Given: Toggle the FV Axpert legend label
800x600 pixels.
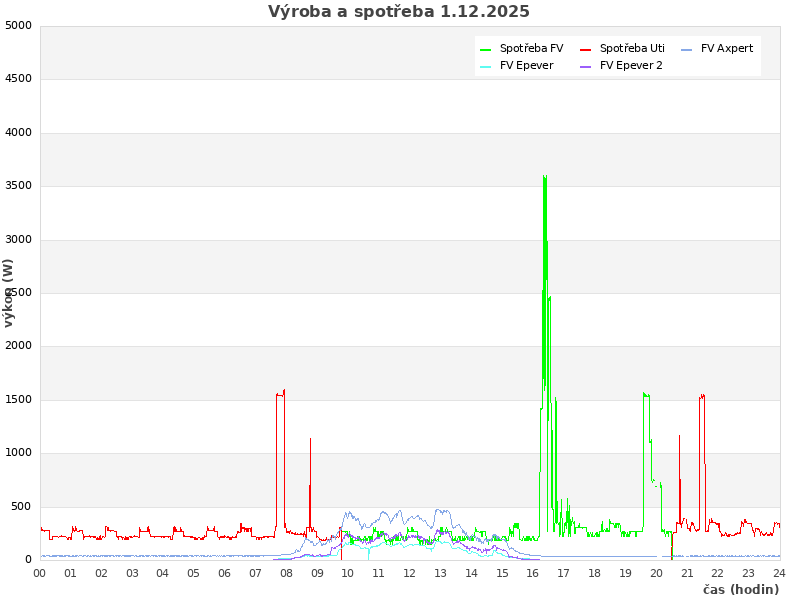Looking at the screenshot, I should [727, 48].
